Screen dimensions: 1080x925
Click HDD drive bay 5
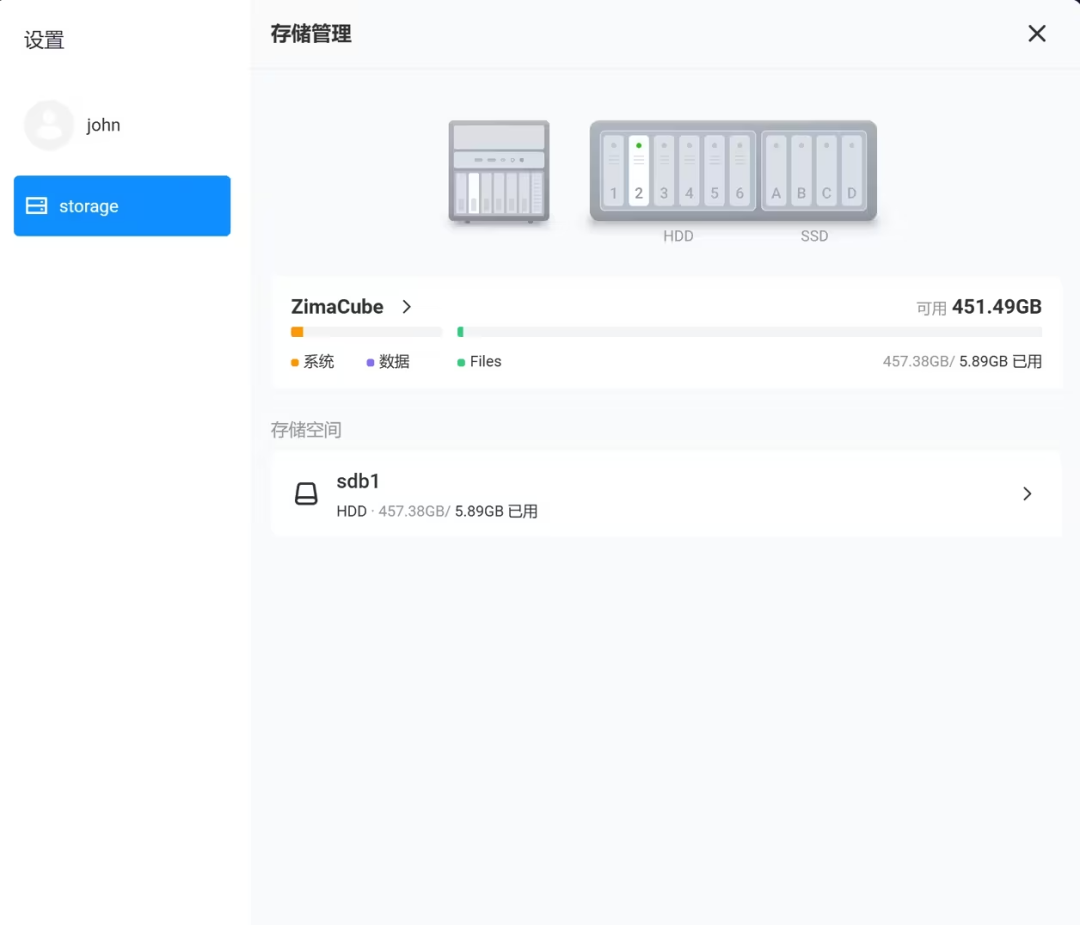[x=714, y=171]
